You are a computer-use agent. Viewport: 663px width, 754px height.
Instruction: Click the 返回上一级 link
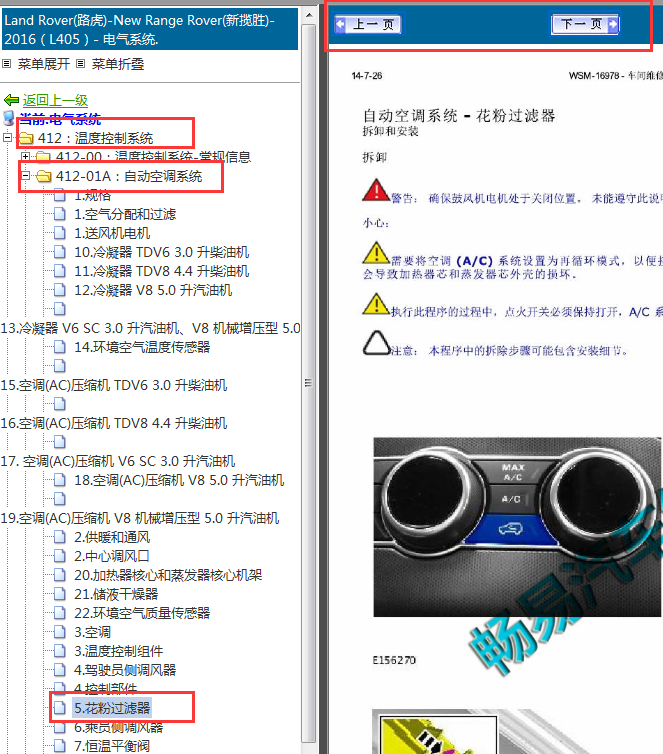click(x=55, y=101)
